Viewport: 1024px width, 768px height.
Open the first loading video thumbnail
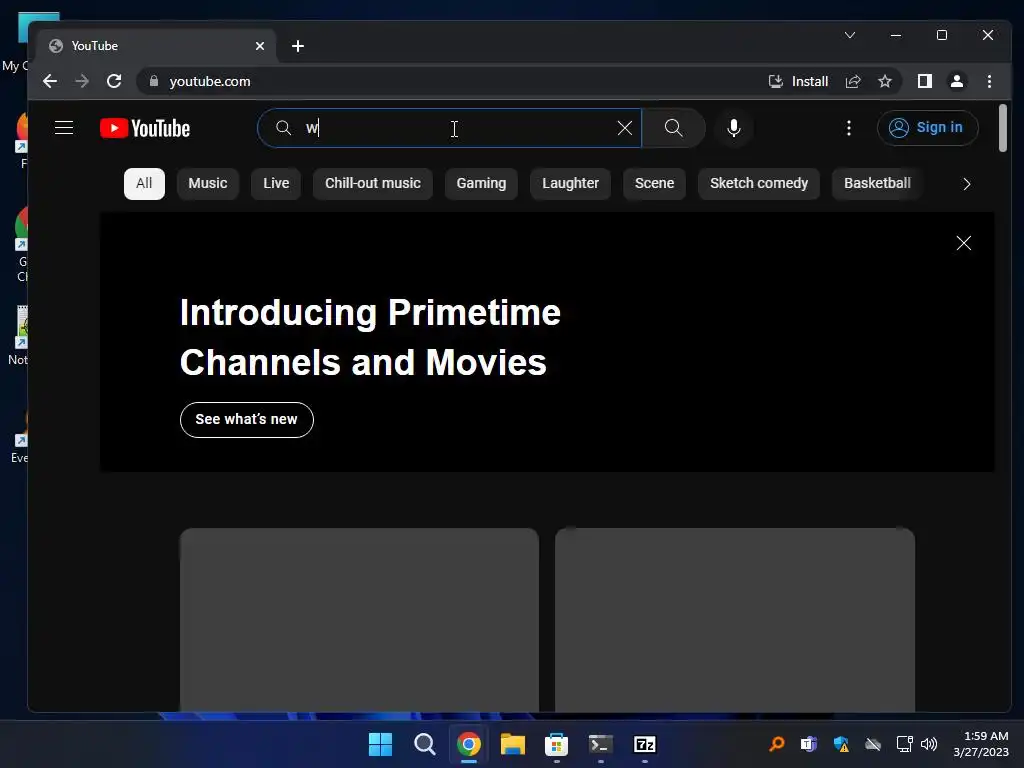359,620
